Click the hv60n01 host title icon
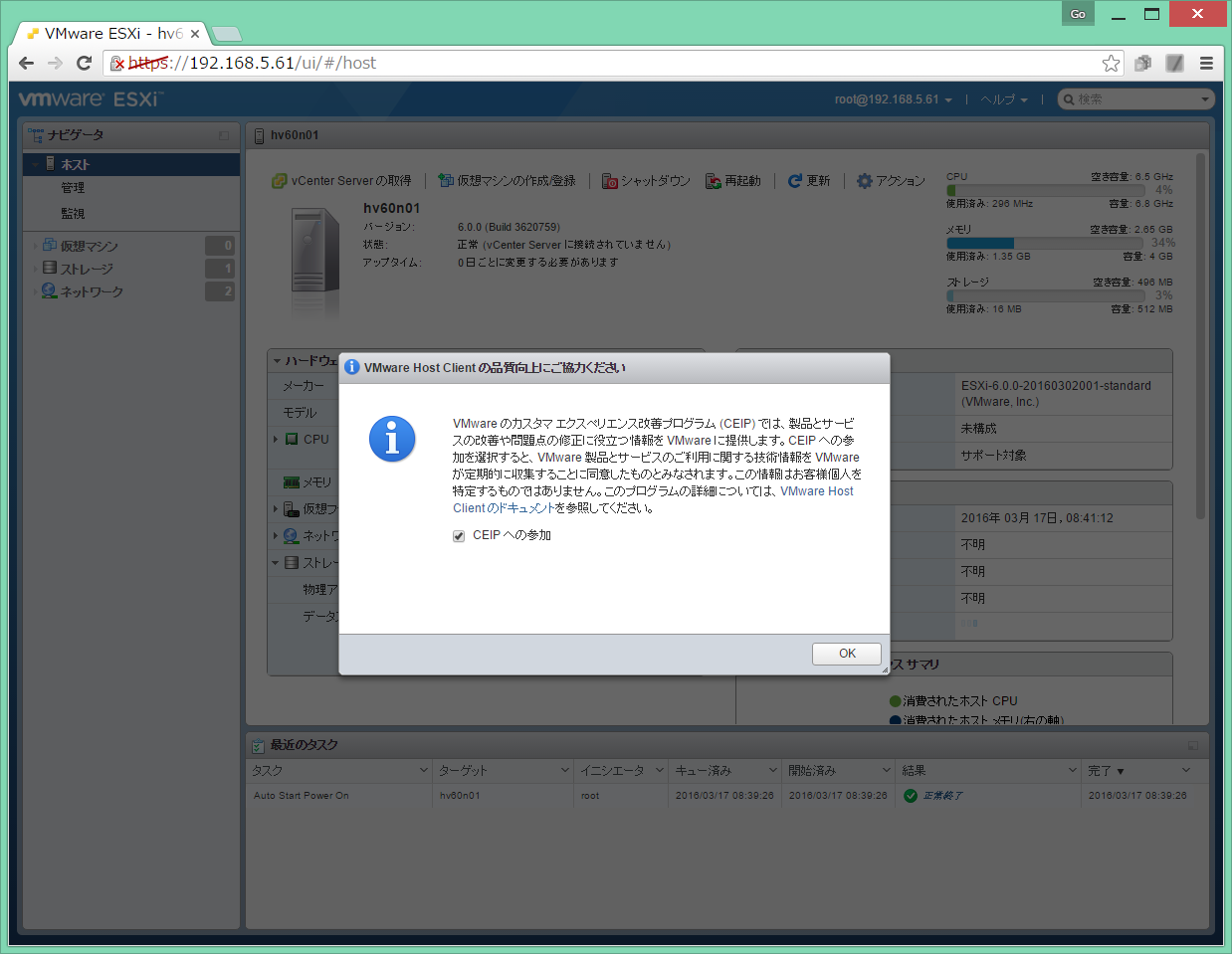 [259, 135]
